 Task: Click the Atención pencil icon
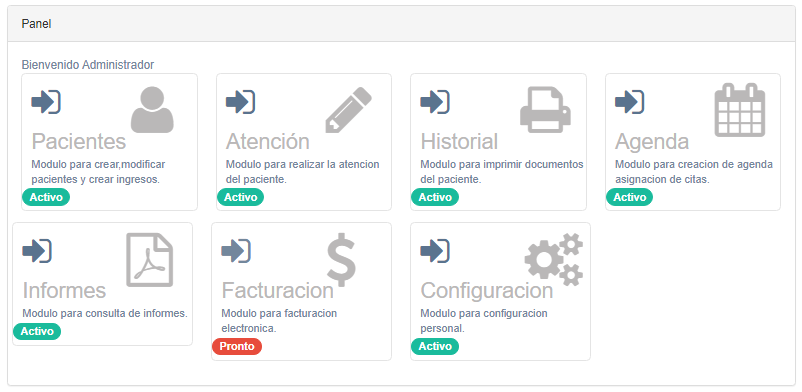tap(349, 110)
